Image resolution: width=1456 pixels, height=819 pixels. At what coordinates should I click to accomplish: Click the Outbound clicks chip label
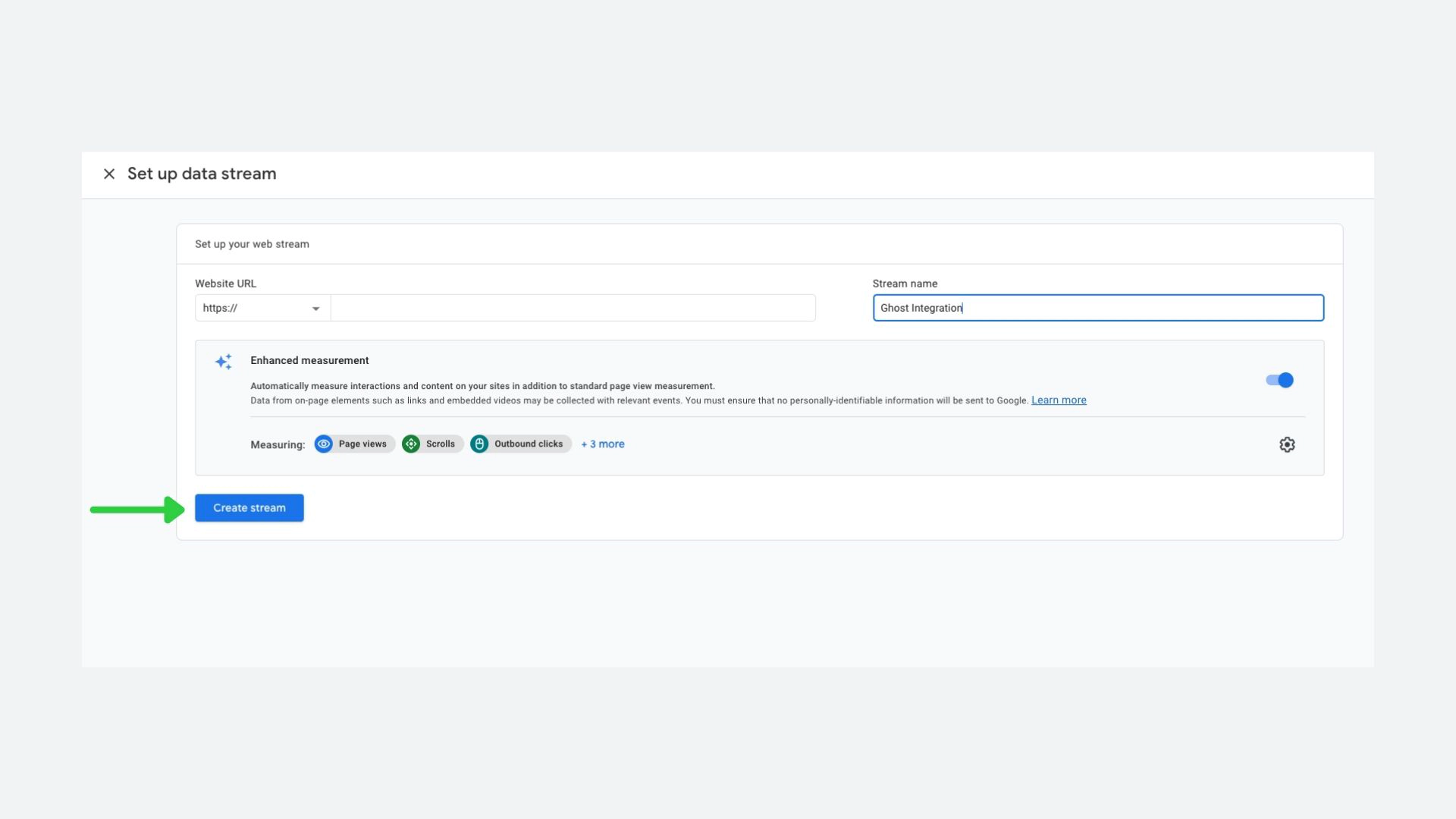pyautogui.click(x=529, y=444)
